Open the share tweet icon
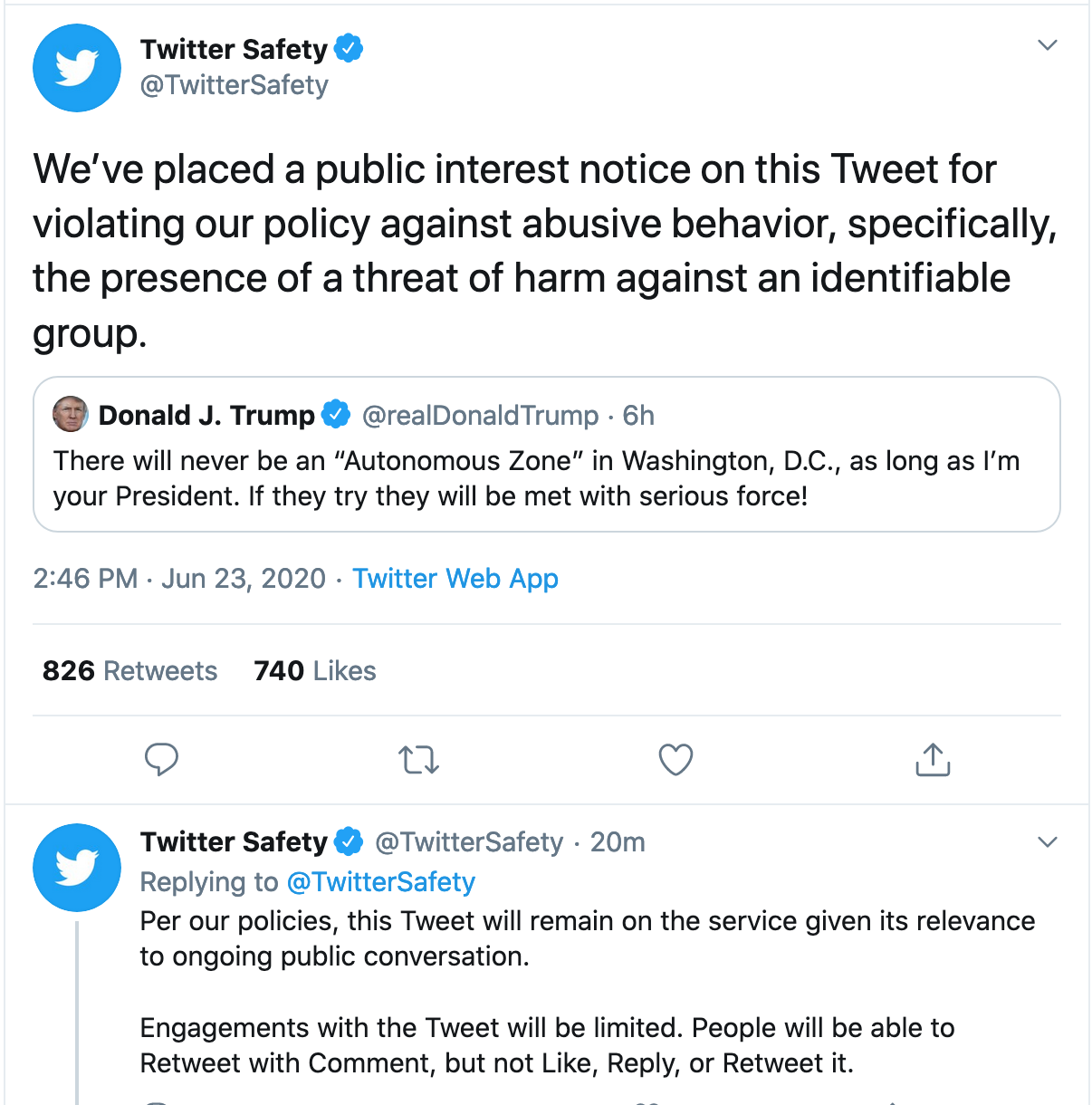The image size is (1092, 1105). coord(933,759)
